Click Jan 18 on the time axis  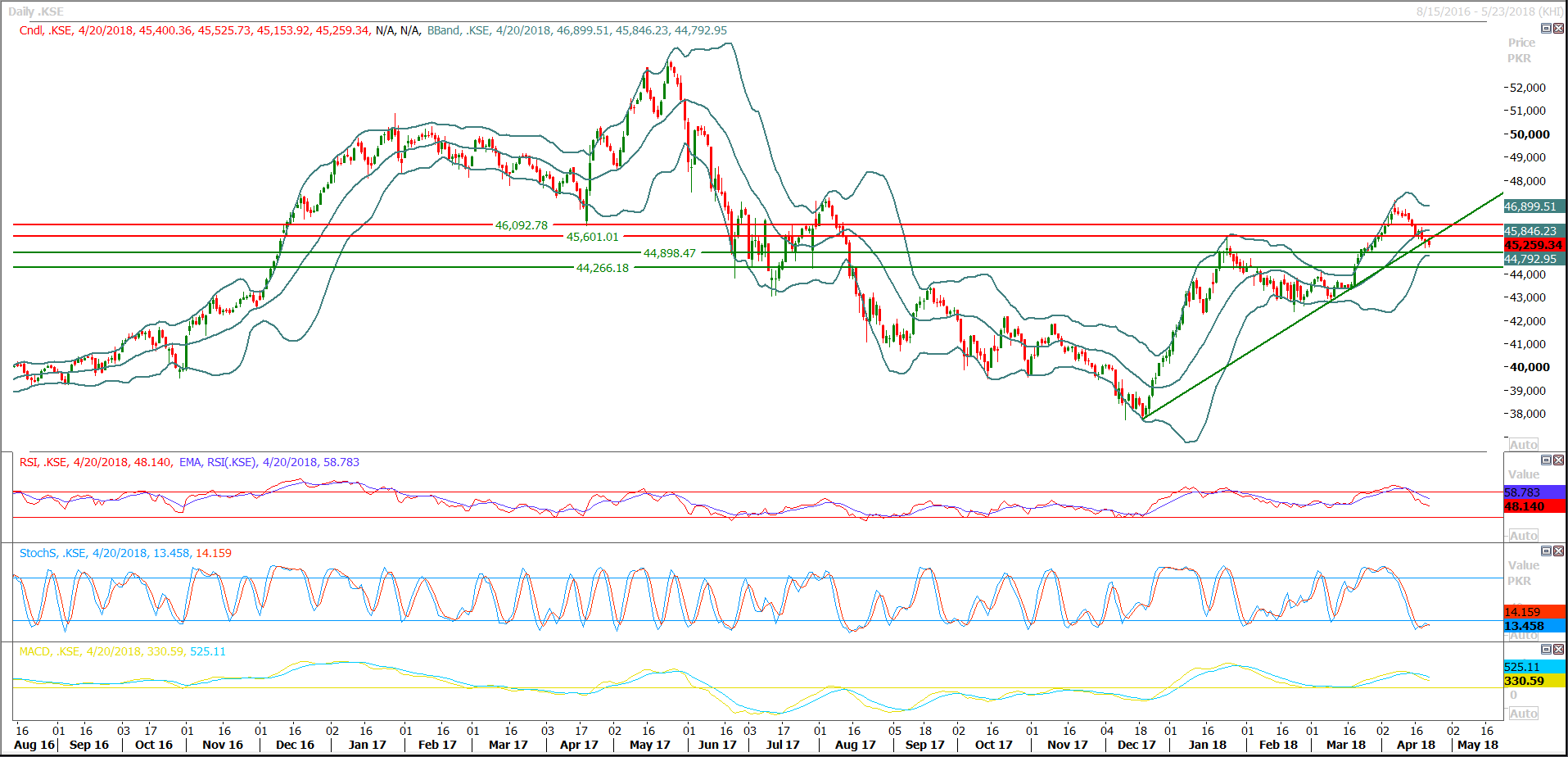(1207, 745)
